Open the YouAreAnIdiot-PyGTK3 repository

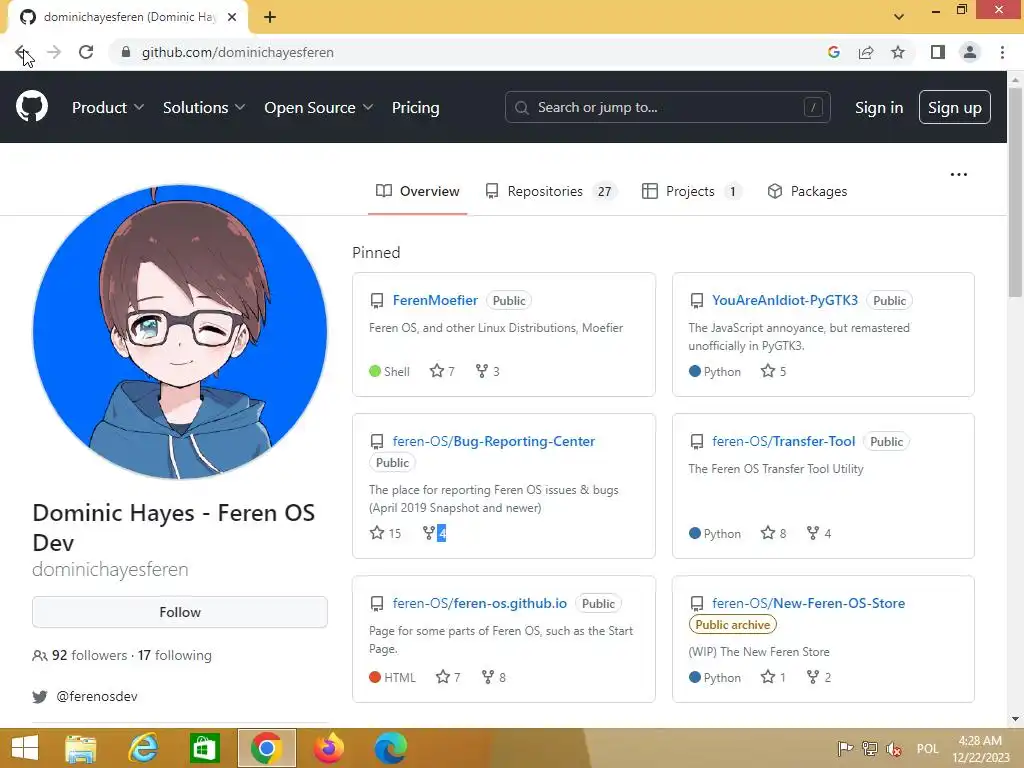point(784,300)
